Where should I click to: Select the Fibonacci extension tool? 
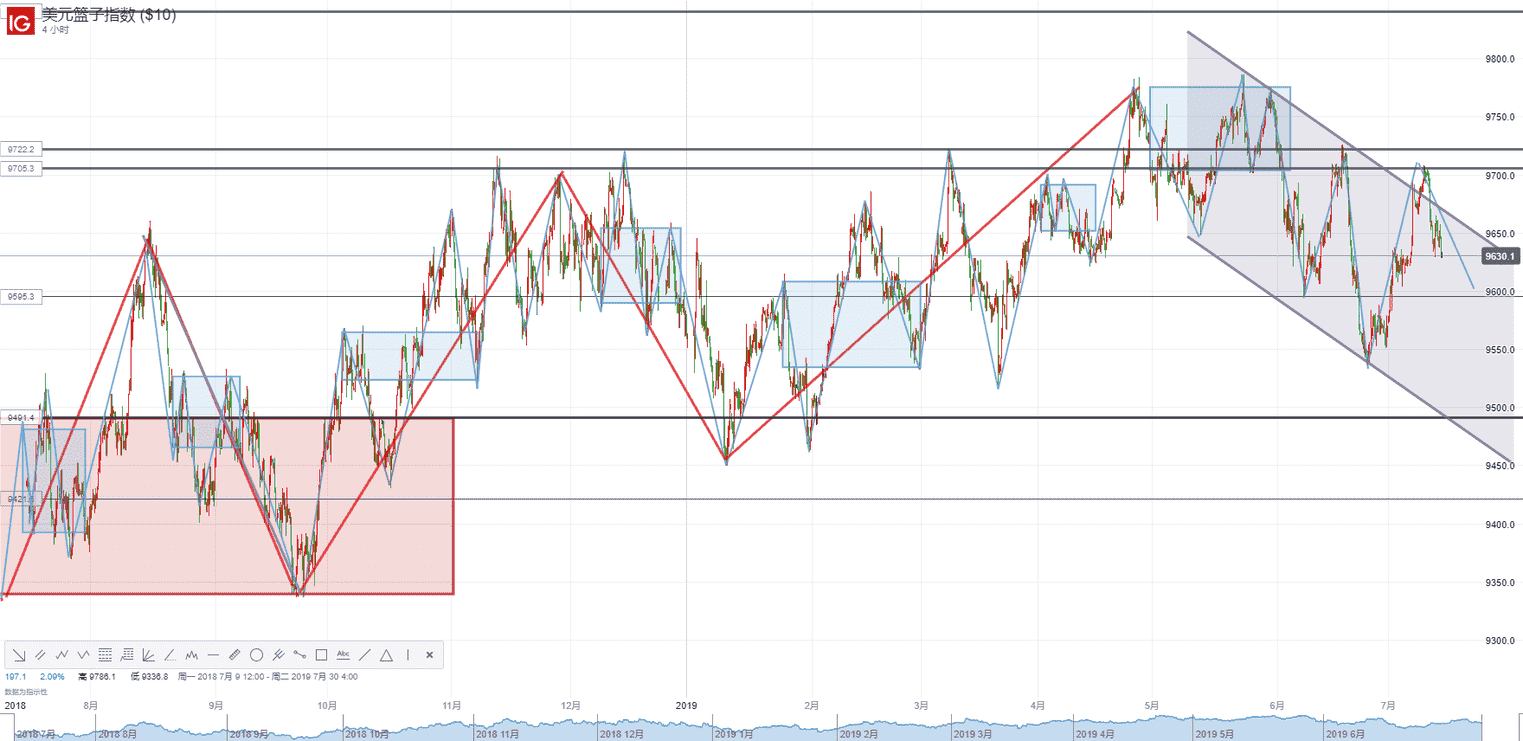click(x=127, y=655)
